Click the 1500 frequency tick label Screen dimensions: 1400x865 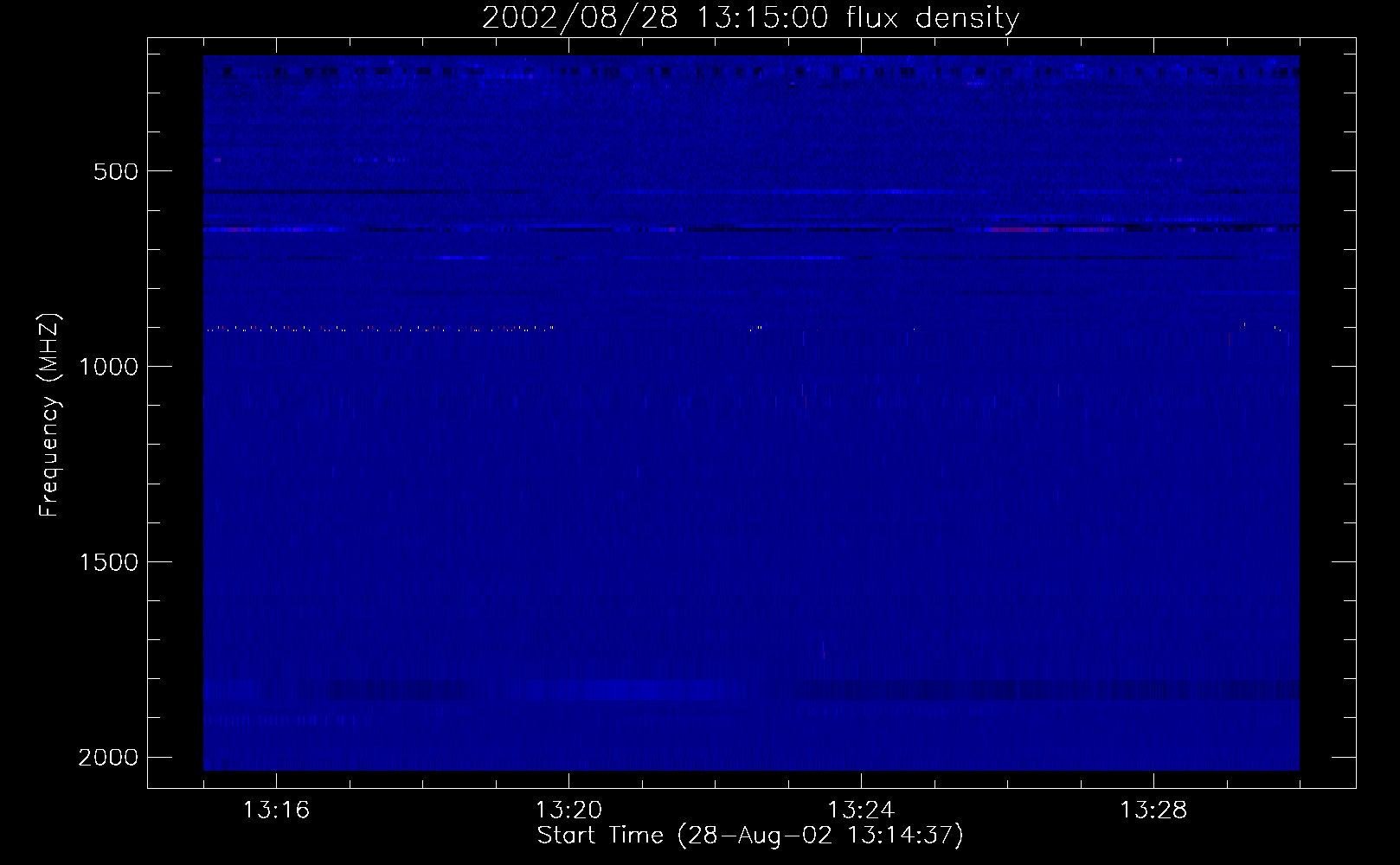click(x=108, y=562)
